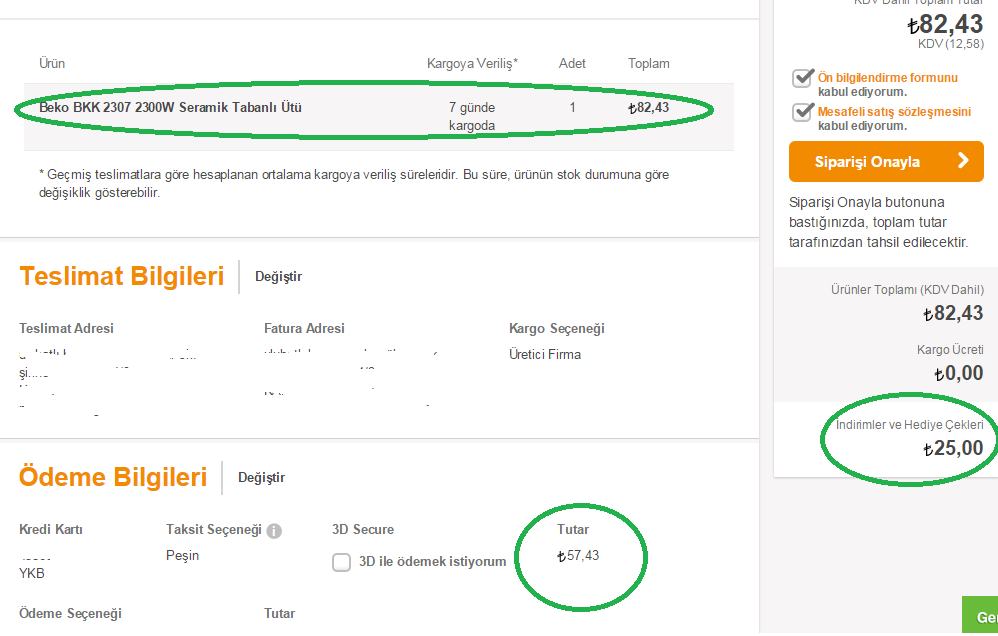Select the Beko BKK 2307 product name
The image size is (998, 636).
pyautogui.click(x=170, y=108)
